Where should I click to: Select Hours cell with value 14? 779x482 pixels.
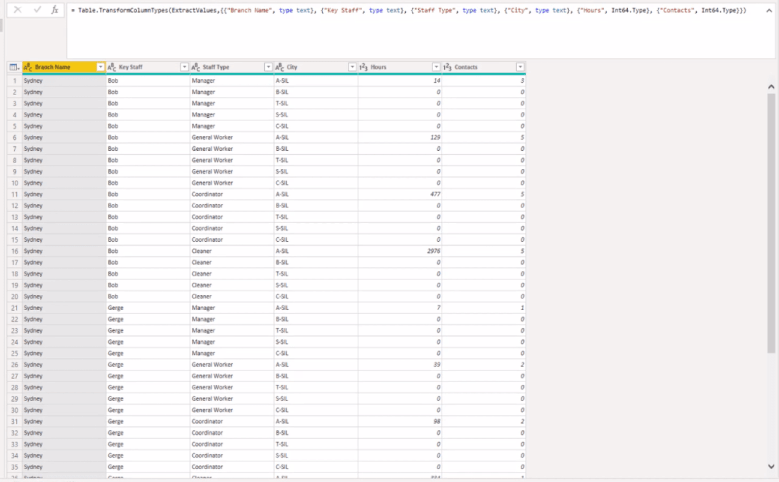[x=400, y=80]
